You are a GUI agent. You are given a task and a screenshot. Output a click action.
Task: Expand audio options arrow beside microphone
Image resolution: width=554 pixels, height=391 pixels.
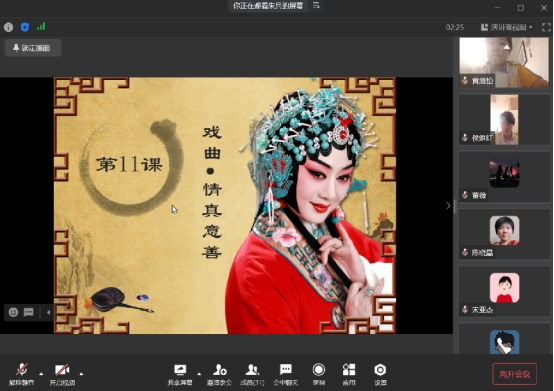tap(41, 374)
